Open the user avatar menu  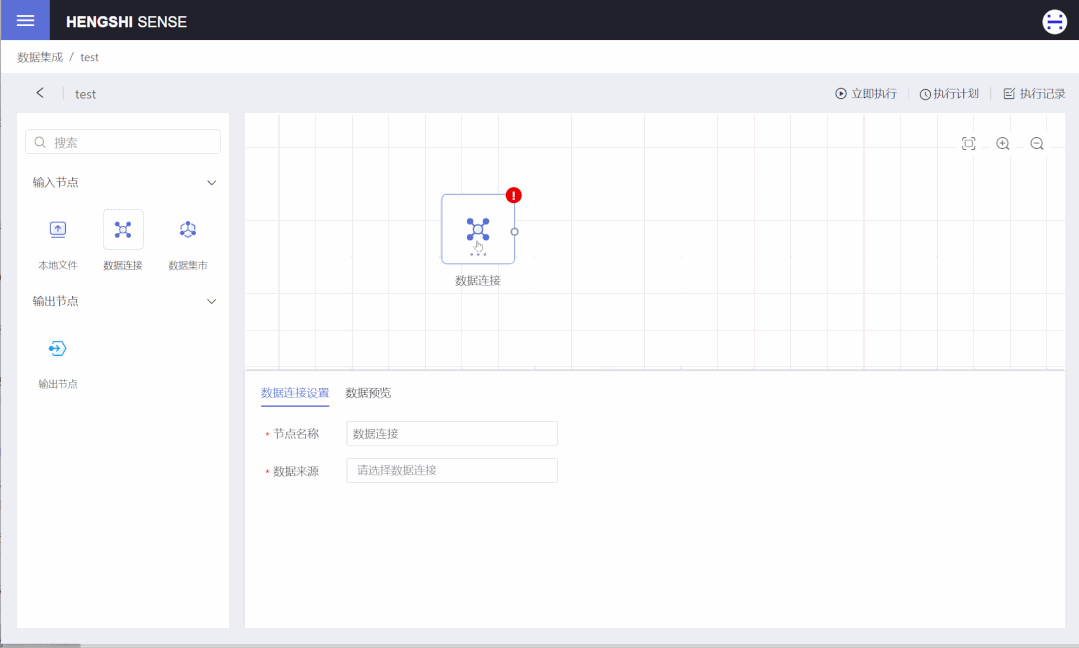point(1054,21)
